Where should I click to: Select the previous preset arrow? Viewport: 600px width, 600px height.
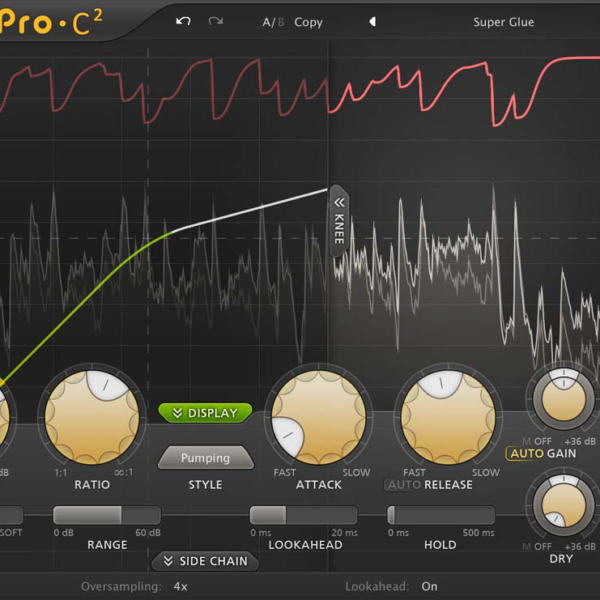(372, 22)
